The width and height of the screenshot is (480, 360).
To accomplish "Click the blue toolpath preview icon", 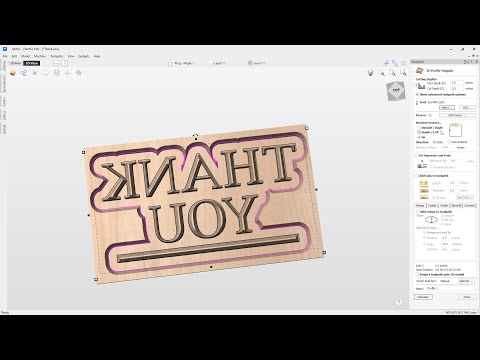I will (24, 73).
